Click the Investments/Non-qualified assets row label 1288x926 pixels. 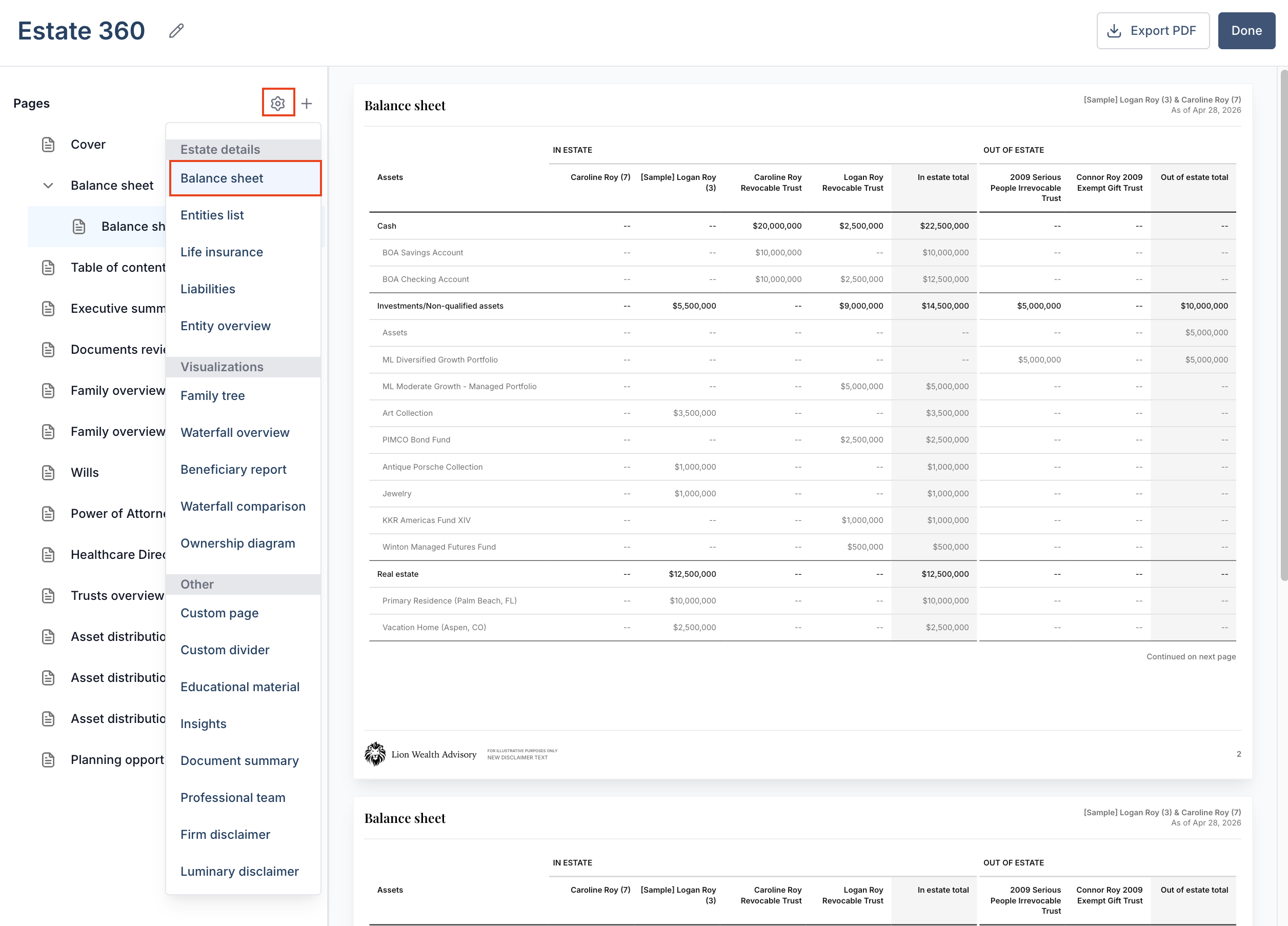[x=440, y=306]
